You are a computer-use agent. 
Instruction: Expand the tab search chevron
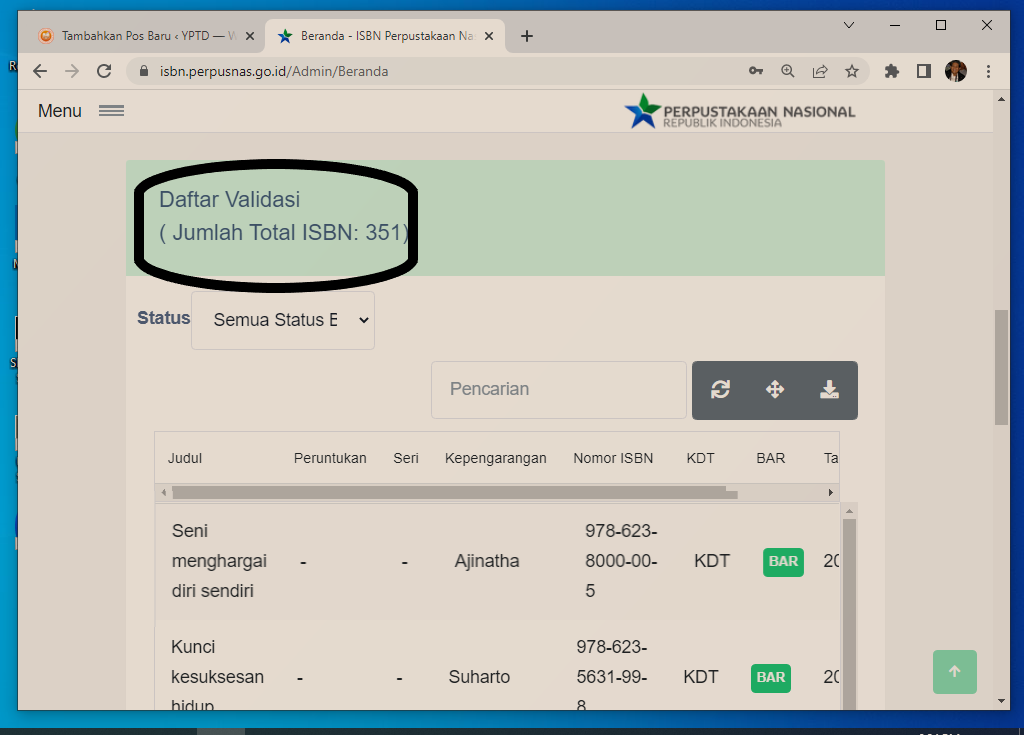tap(849, 25)
